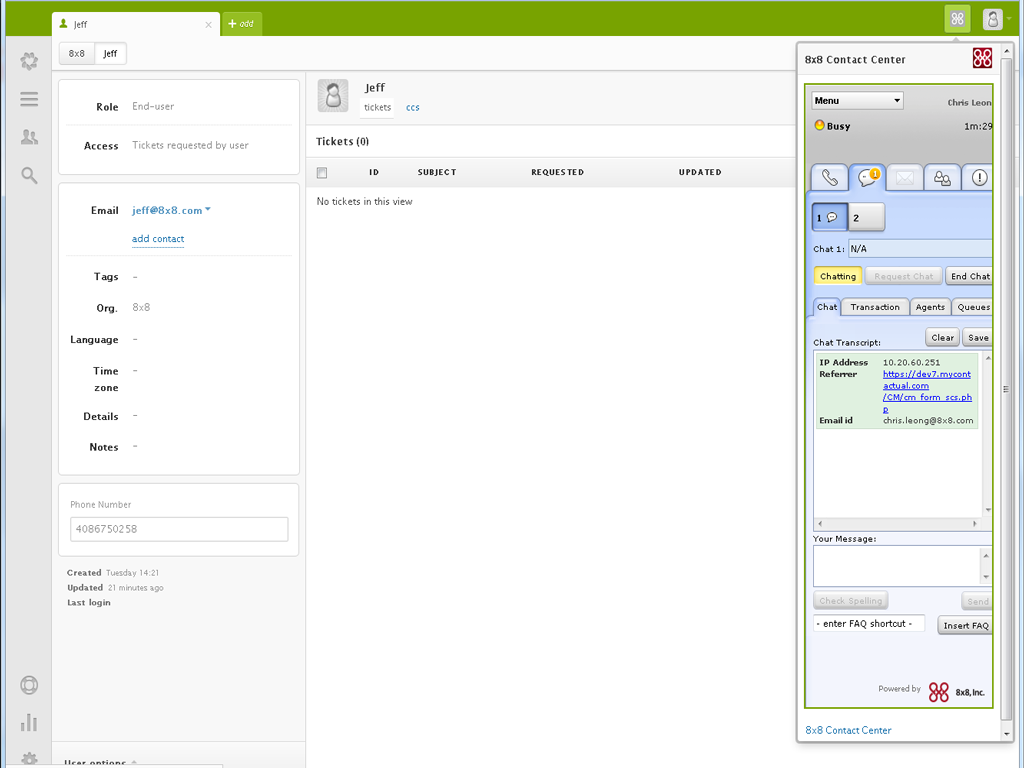
Task: Open the FAQ shortcut dropdown
Action: coord(868,623)
